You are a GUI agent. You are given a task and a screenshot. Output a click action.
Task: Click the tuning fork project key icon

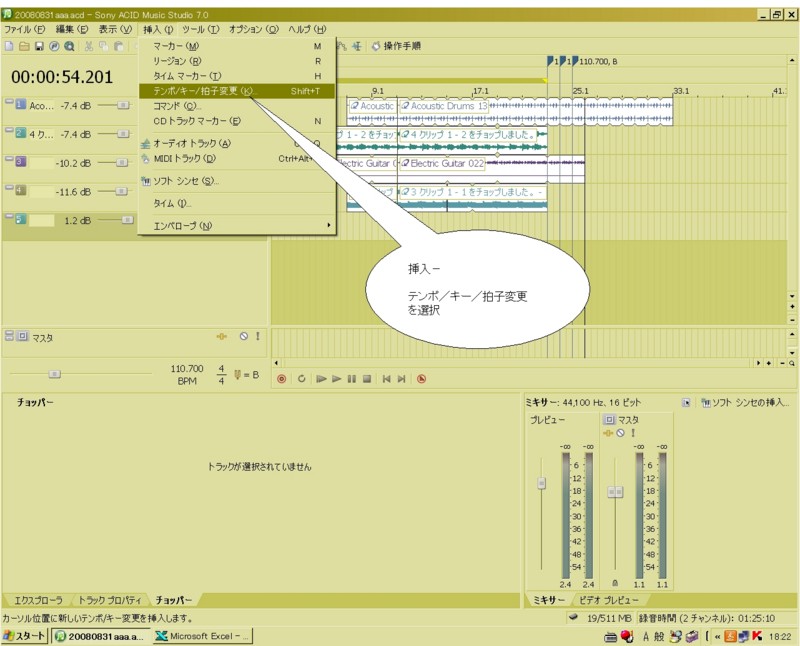tap(237, 375)
